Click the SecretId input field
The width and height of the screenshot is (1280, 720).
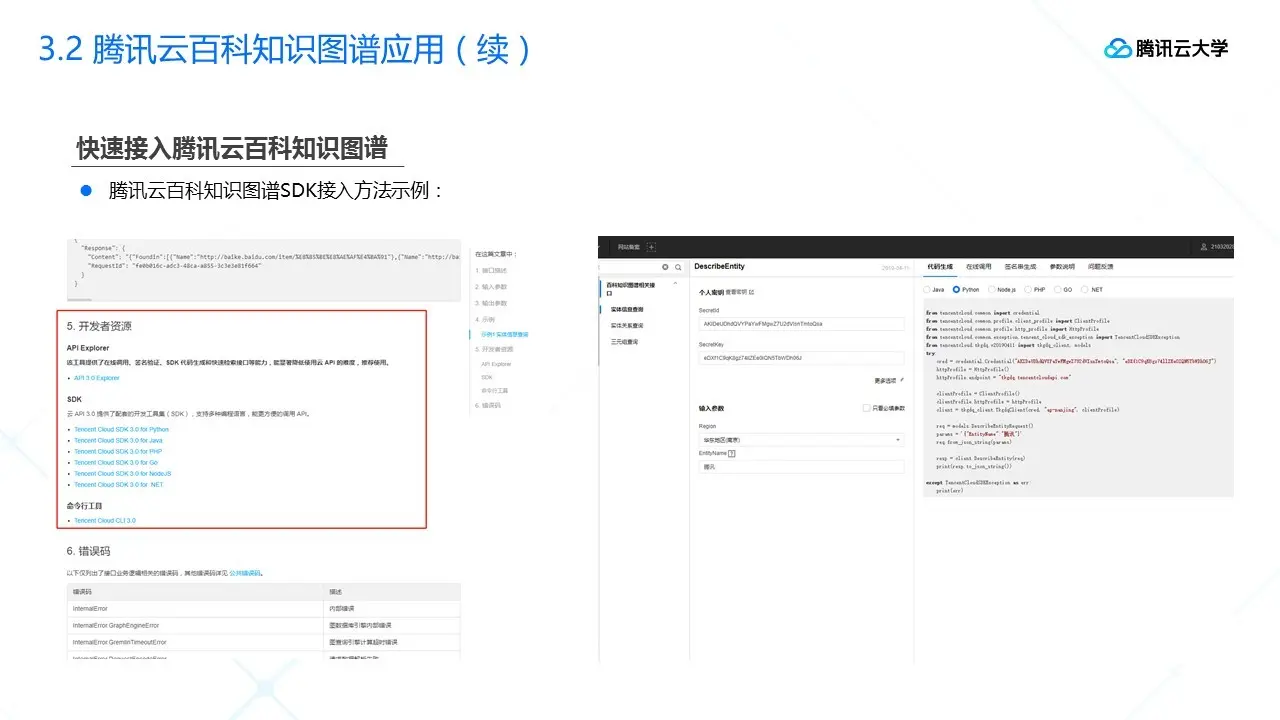[x=800, y=324]
